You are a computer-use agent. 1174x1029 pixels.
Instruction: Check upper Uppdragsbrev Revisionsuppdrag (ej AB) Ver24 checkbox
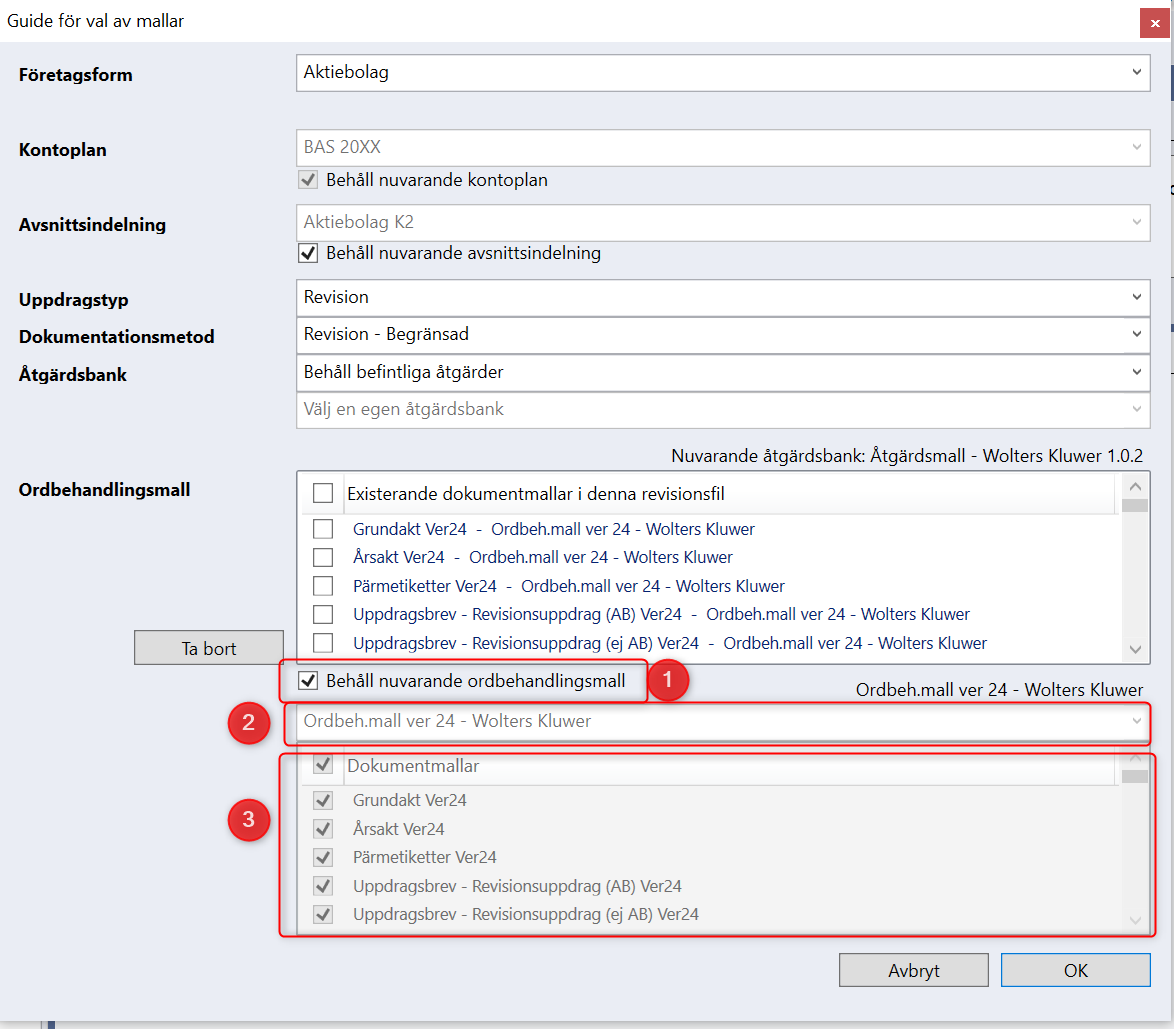(x=323, y=643)
